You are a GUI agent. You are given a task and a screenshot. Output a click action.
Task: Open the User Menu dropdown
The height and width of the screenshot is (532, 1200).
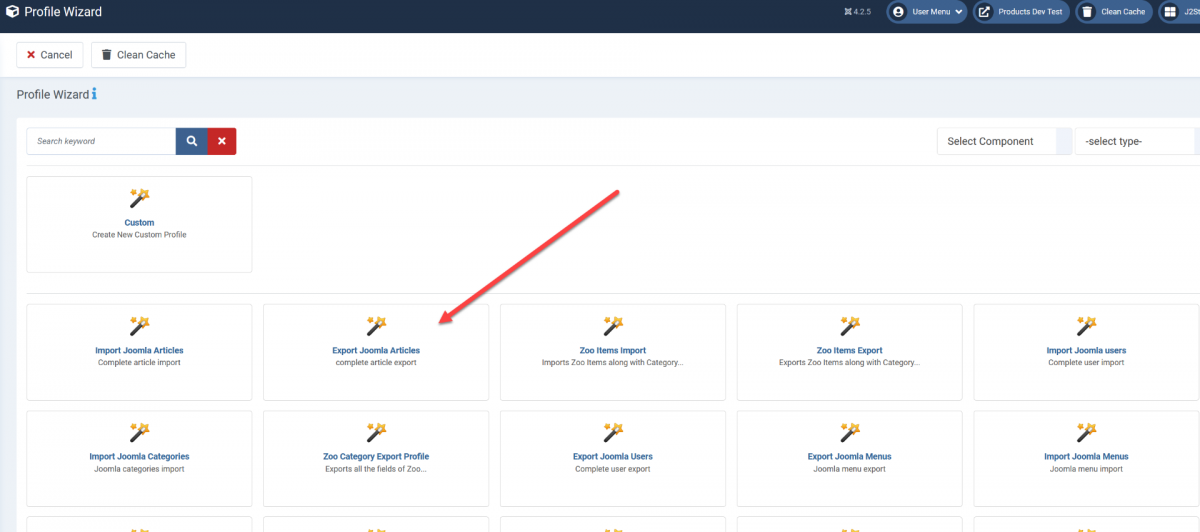pos(927,12)
